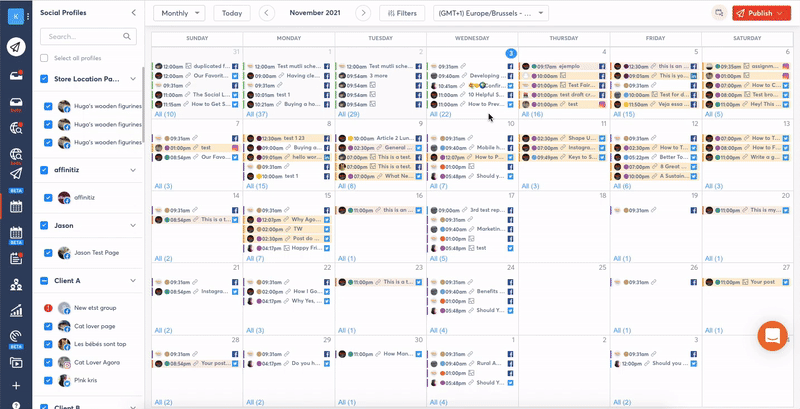This screenshot has height=409, width=800.
Task: Open the inbox icon labeled beta in red
Action: (16, 103)
